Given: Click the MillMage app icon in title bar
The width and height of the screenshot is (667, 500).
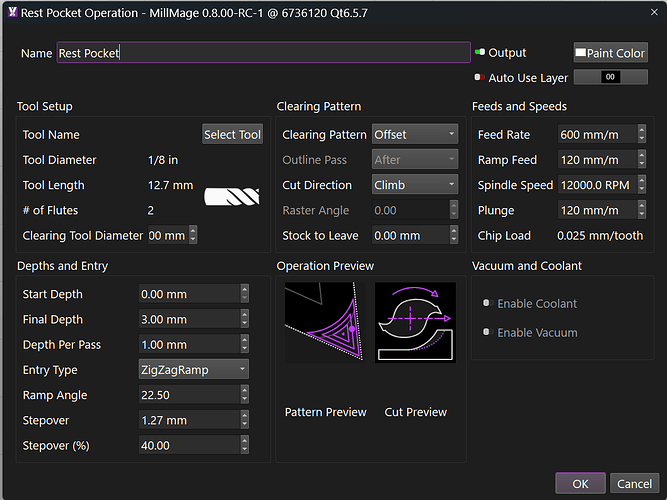Looking at the screenshot, I should (12, 12).
